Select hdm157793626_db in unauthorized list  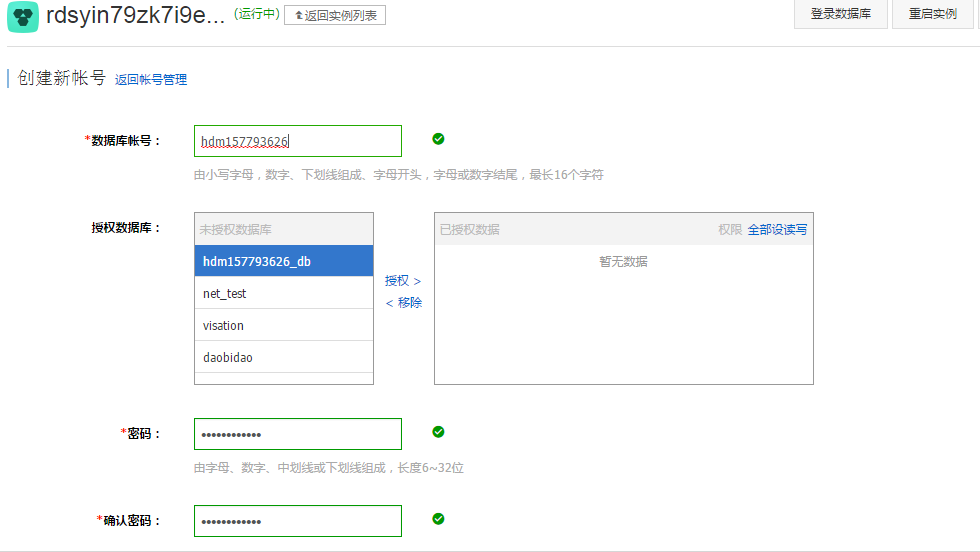tap(284, 261)
